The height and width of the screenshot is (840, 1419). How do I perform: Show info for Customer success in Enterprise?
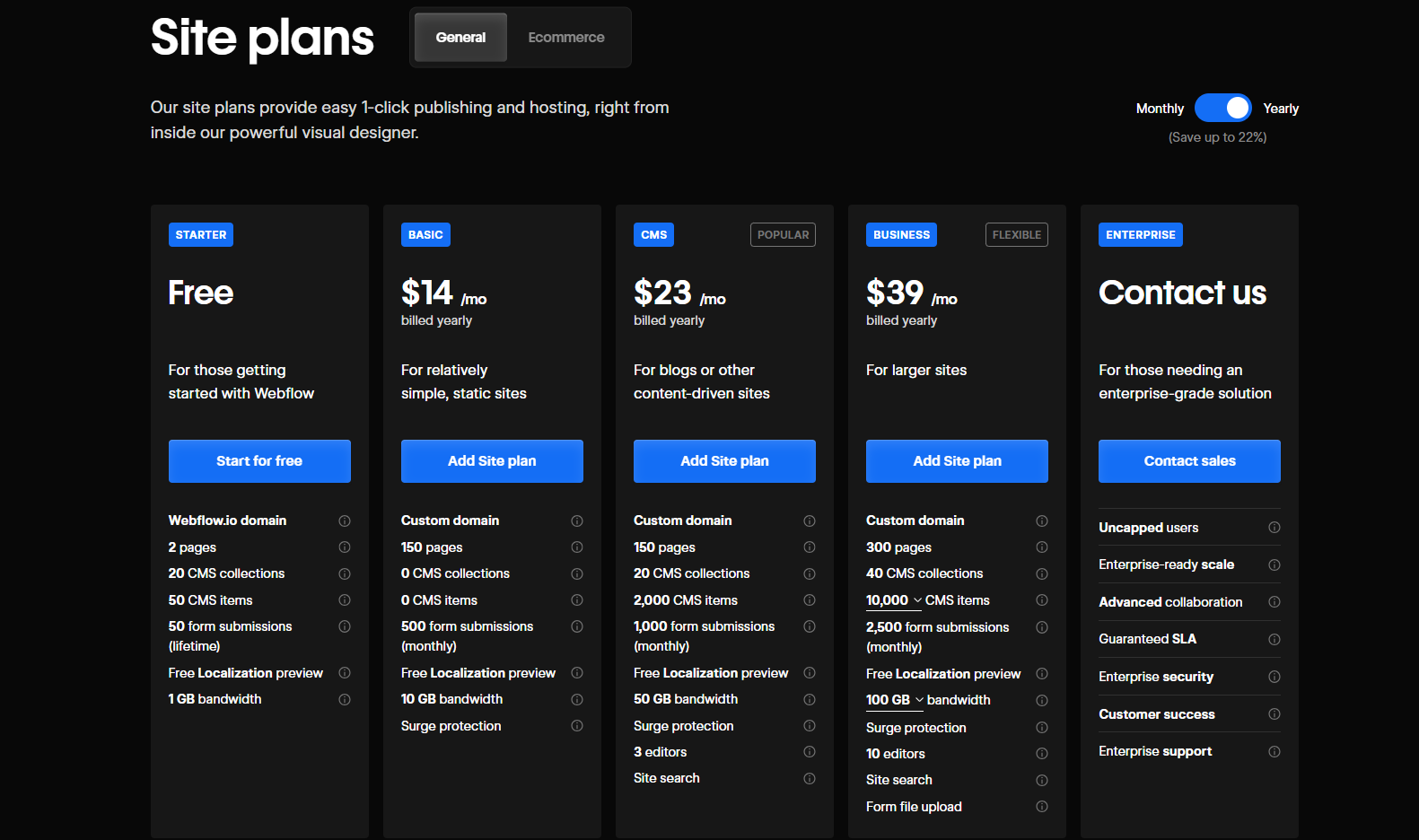point(1274,714)
